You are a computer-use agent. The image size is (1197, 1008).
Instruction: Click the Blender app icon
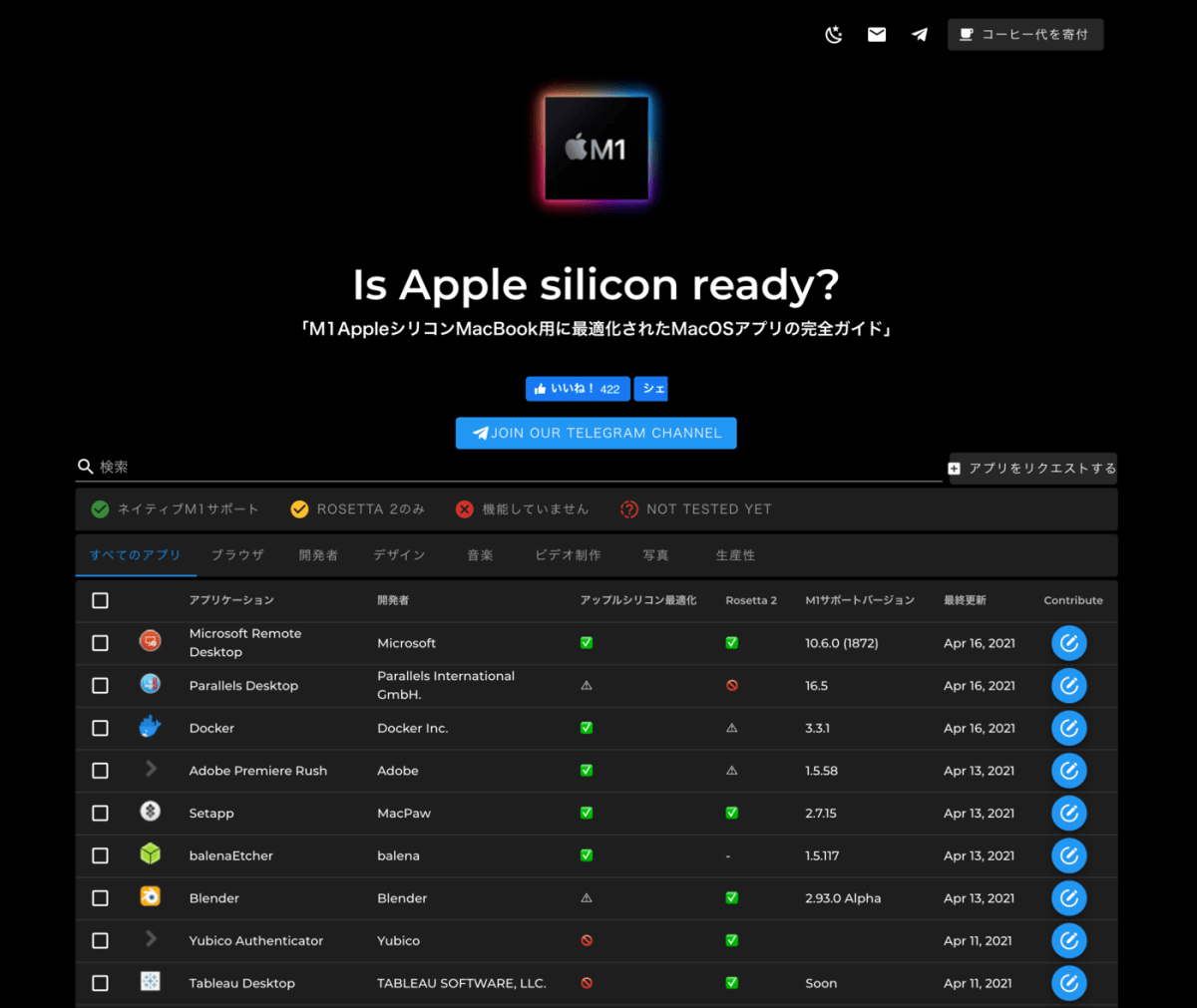[151, 896]
